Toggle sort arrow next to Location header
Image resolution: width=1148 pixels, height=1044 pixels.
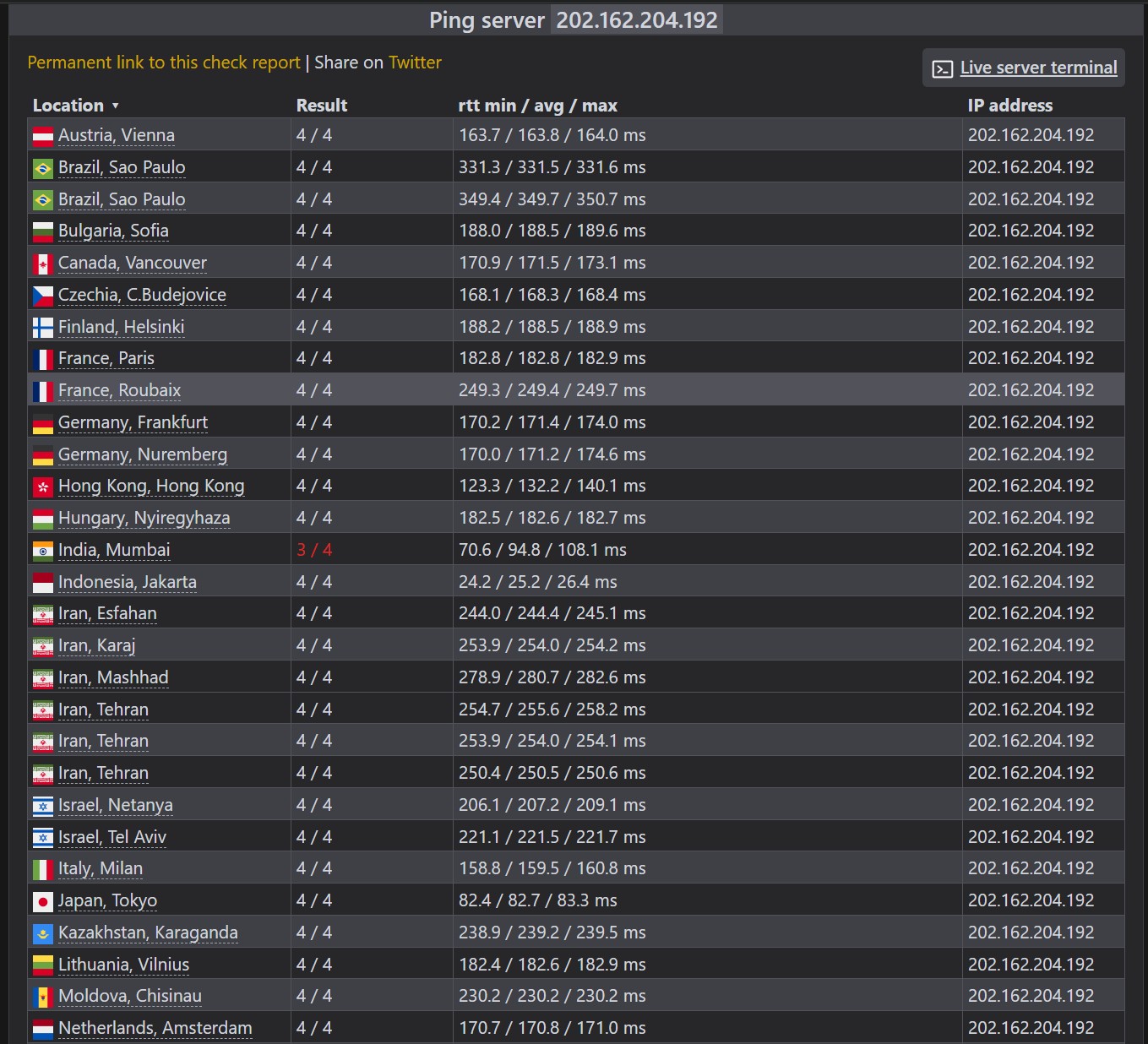coord(115,106)
